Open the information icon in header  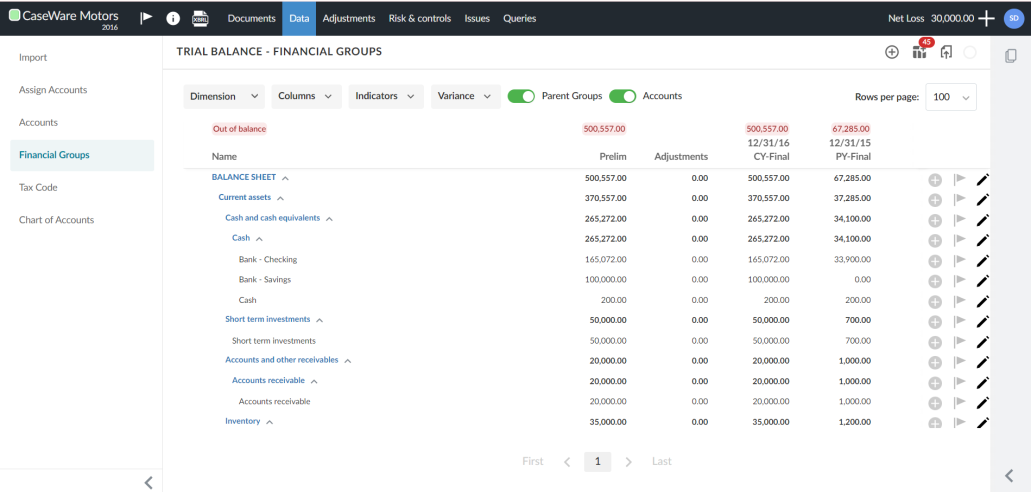[172, 18]
